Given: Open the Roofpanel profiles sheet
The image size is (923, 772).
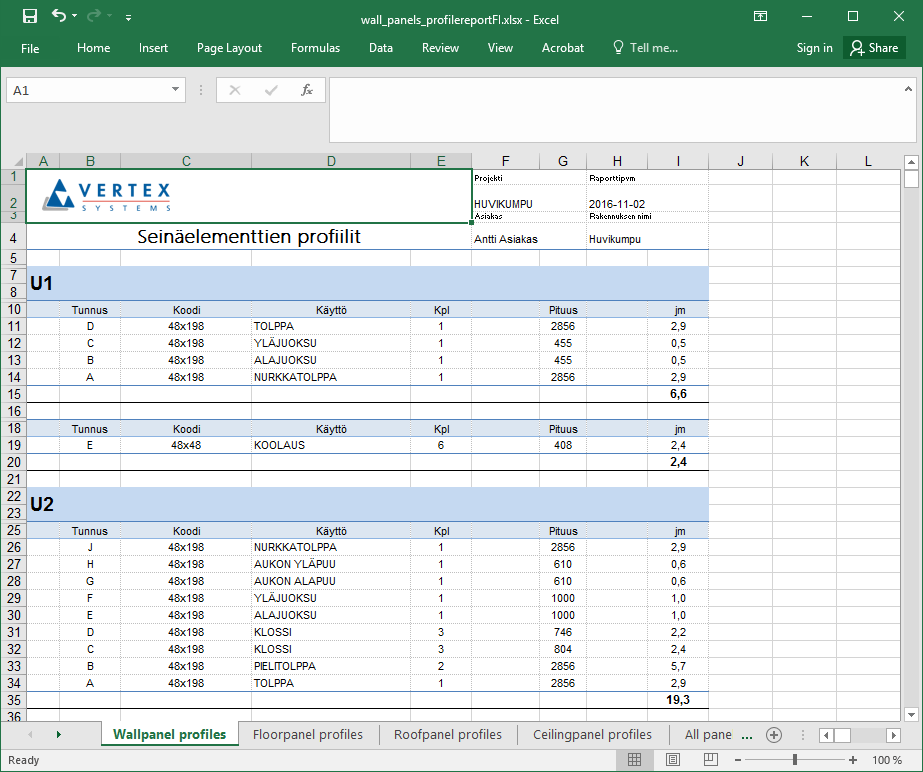Looking at the screenshot, I should [448, 735].
